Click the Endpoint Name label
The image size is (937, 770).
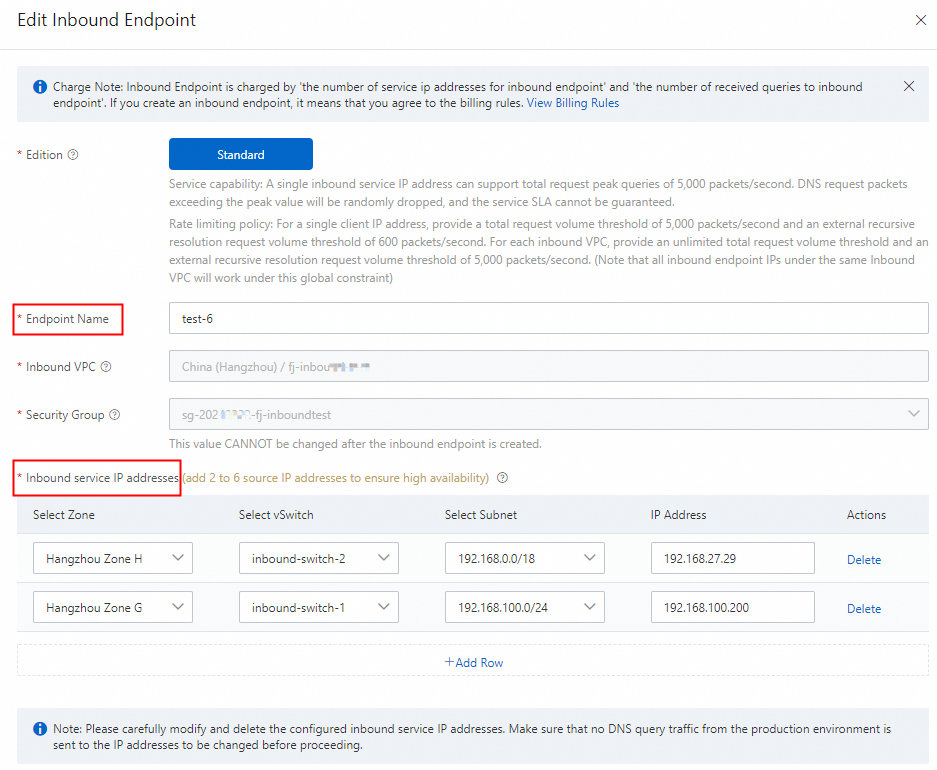67,319
